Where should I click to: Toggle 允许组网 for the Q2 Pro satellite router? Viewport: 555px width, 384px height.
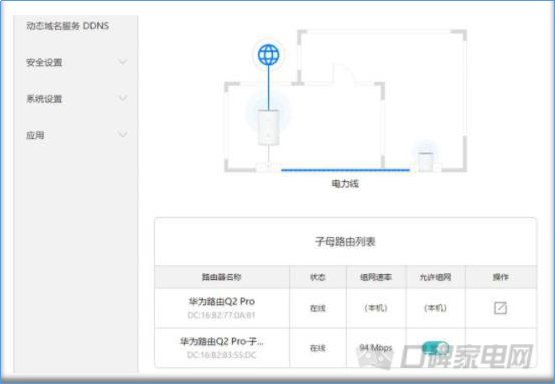tap(435, 348)
